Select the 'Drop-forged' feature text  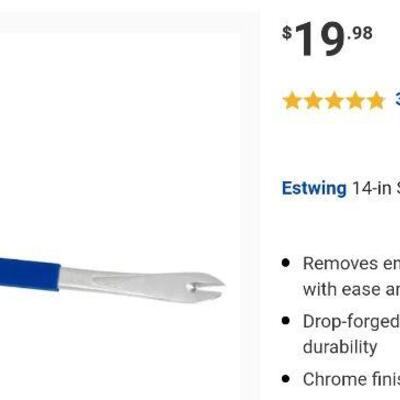click(x=351, y=322)
